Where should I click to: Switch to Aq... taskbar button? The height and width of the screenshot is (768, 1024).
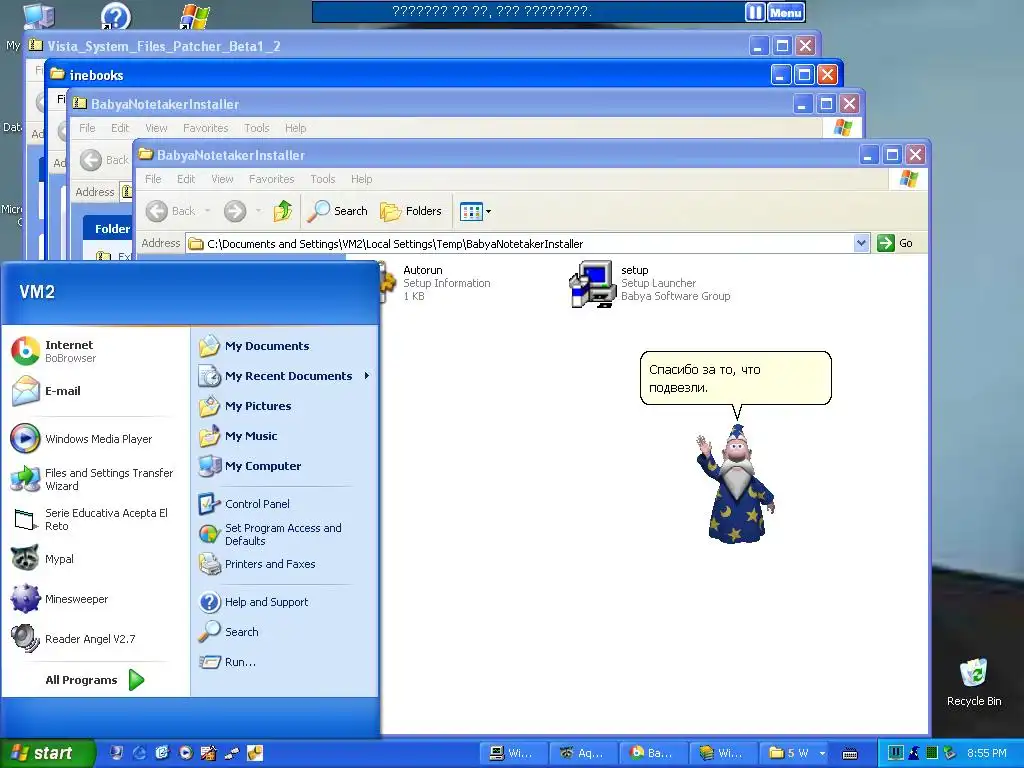click(583, 753)
